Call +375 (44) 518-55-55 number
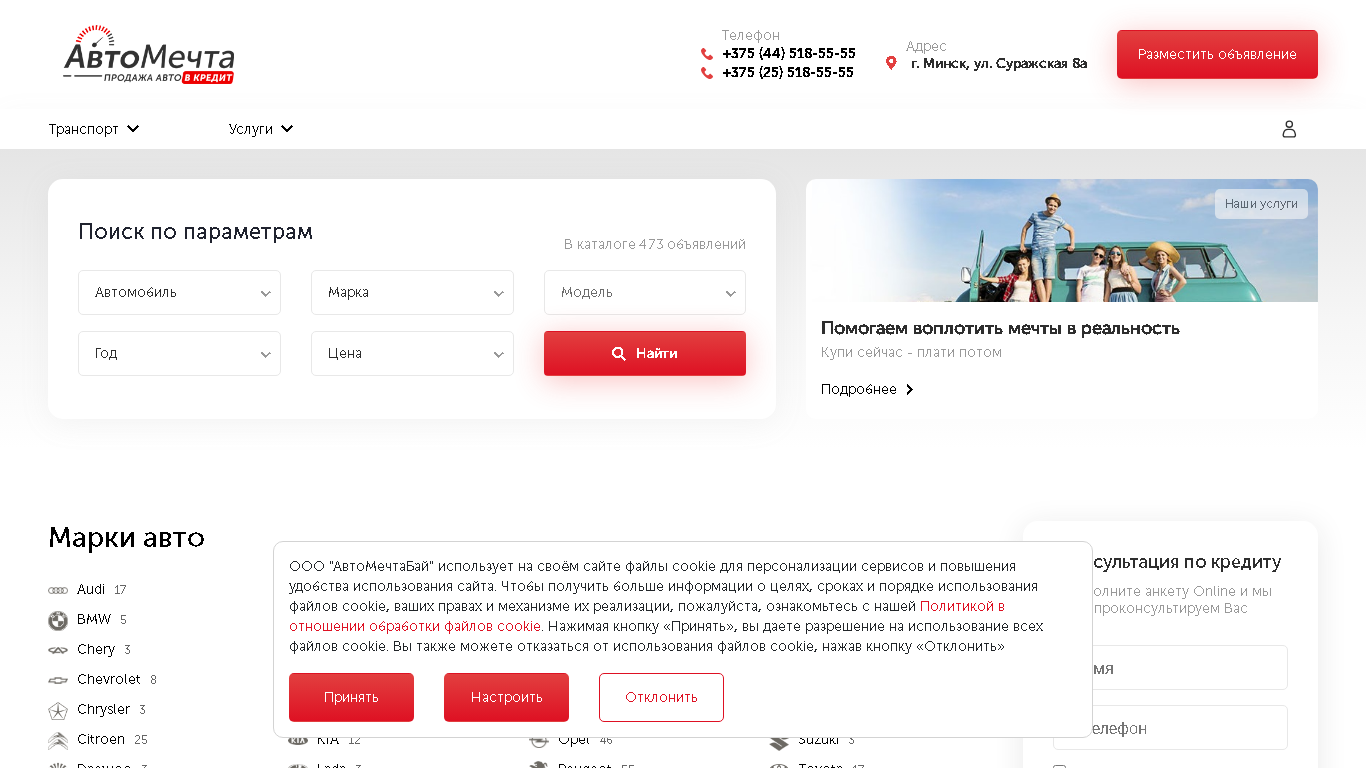The width and height of the screenshot is (1366, 768). point(789,54)
